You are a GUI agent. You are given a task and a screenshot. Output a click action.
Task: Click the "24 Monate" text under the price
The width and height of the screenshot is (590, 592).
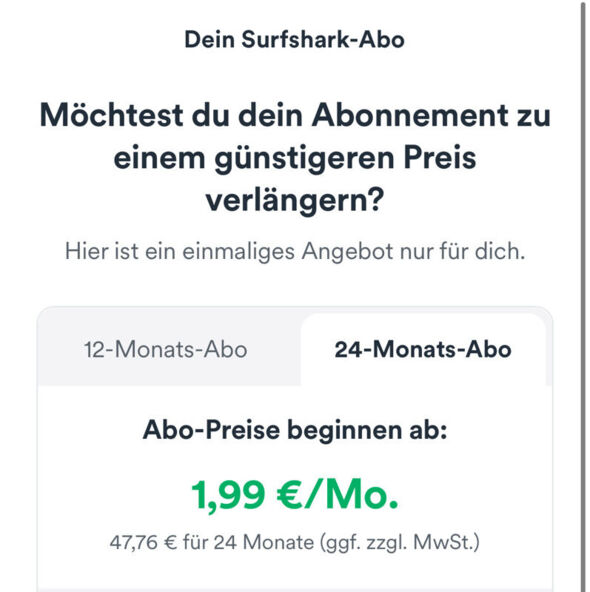(264, 543)
